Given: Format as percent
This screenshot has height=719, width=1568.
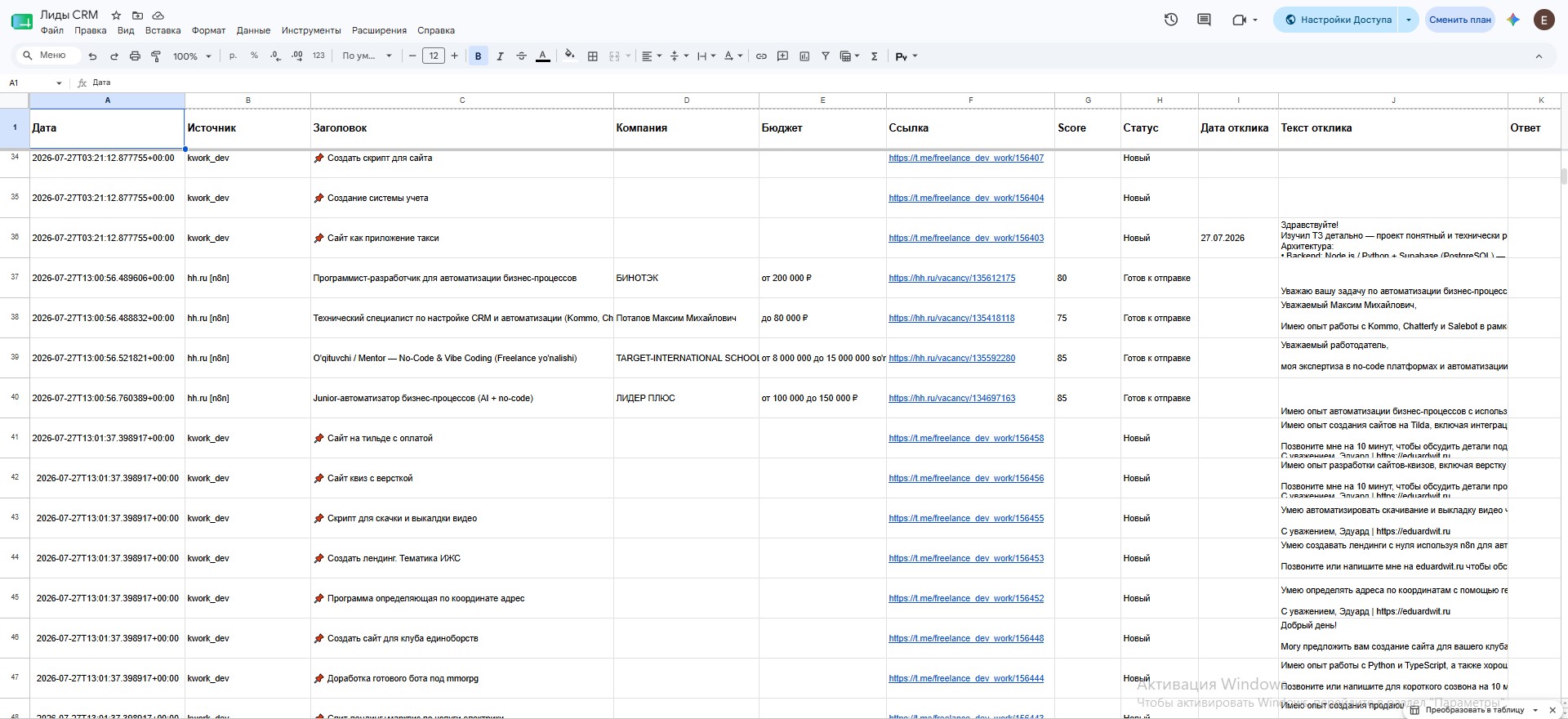Looking at the screenshot, I should point(254,56).
